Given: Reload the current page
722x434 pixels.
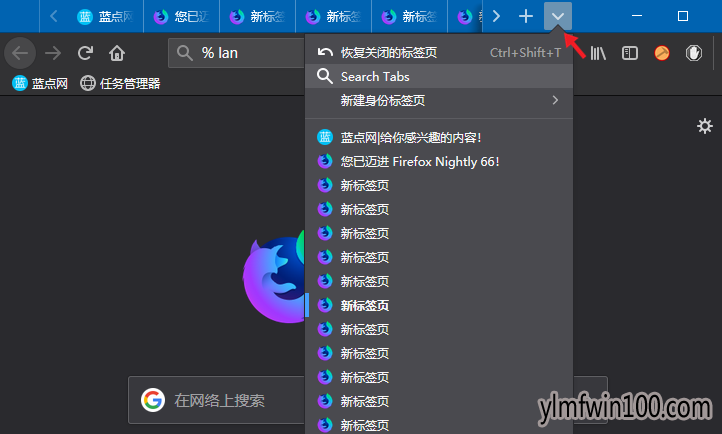Looking at the screenshot, I should (85, 53).
